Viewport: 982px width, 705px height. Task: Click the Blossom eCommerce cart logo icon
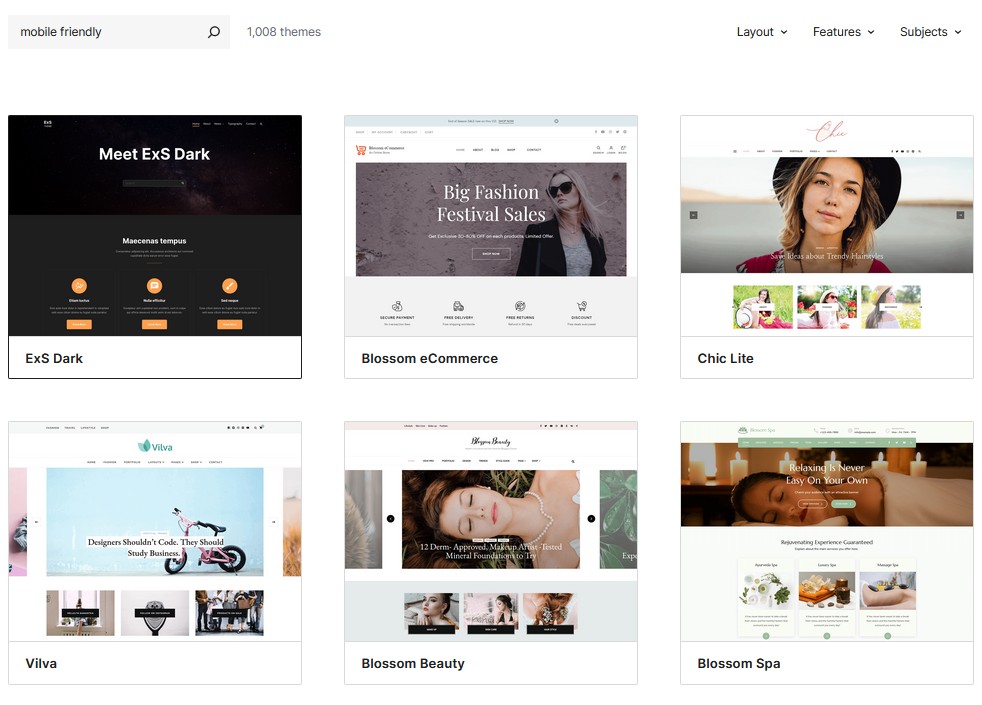point(361,150)
